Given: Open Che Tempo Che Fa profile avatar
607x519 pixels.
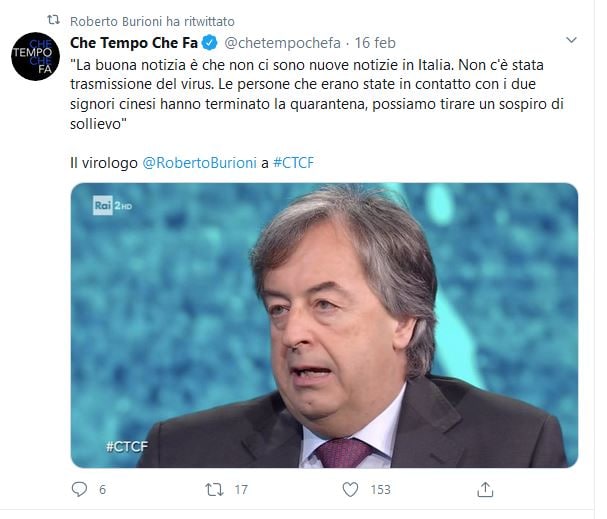Looking at the screenshot, I should point(35,57).
